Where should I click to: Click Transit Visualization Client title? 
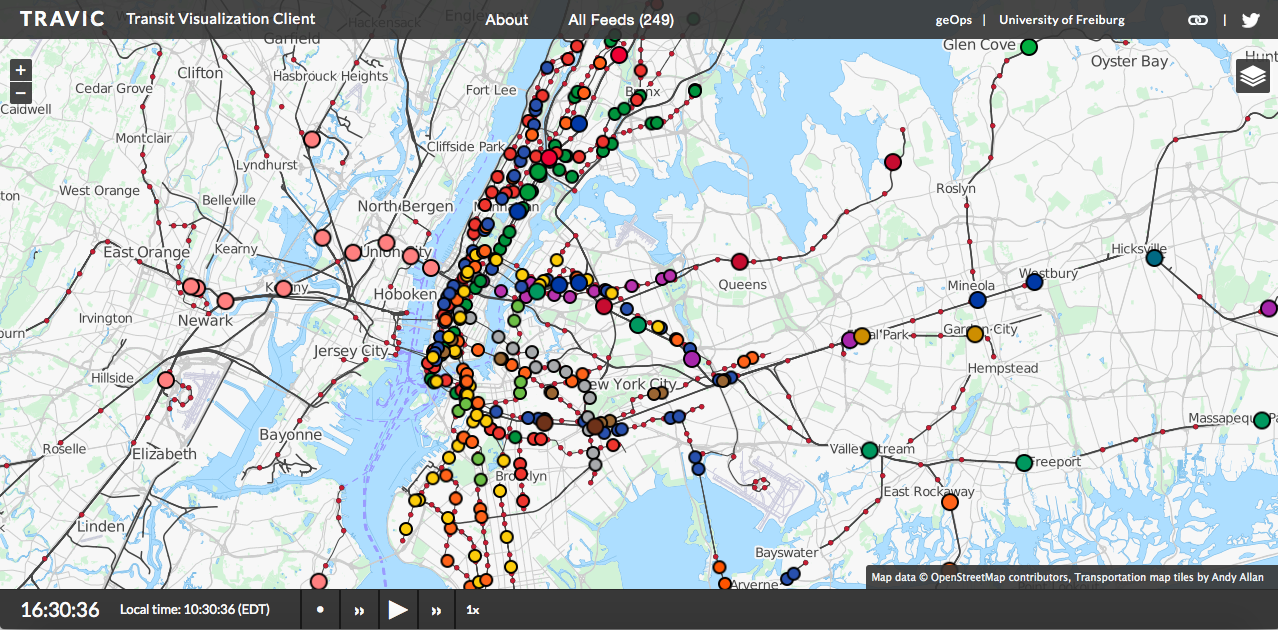tap(221, 19)
